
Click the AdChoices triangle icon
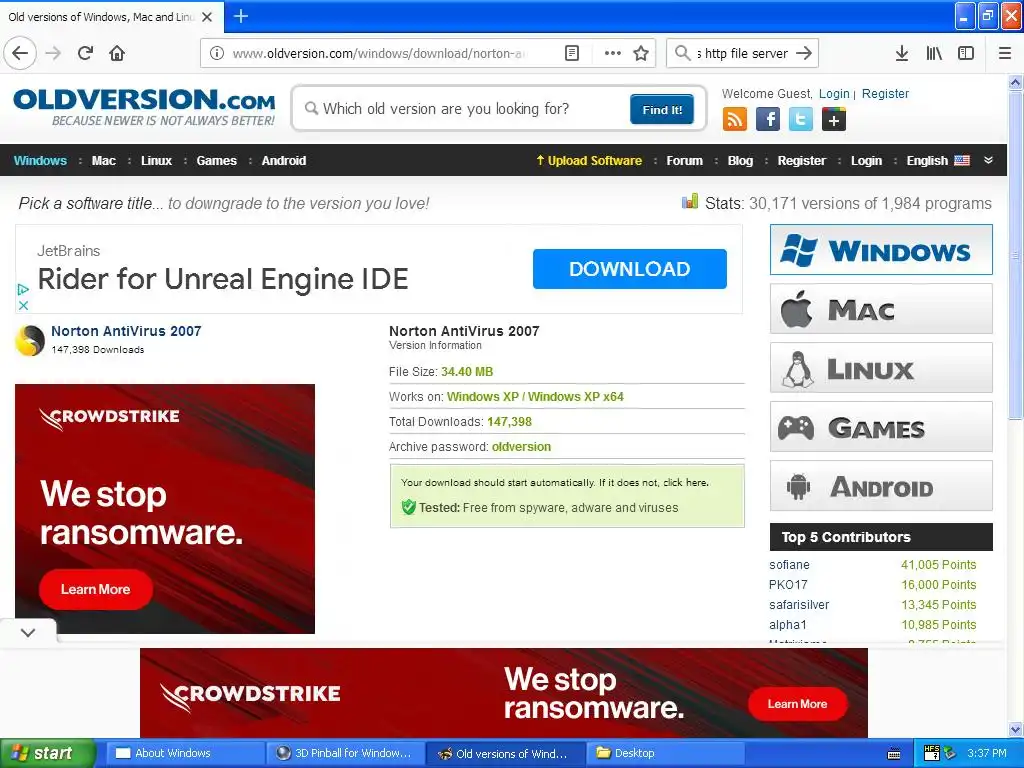23,289
